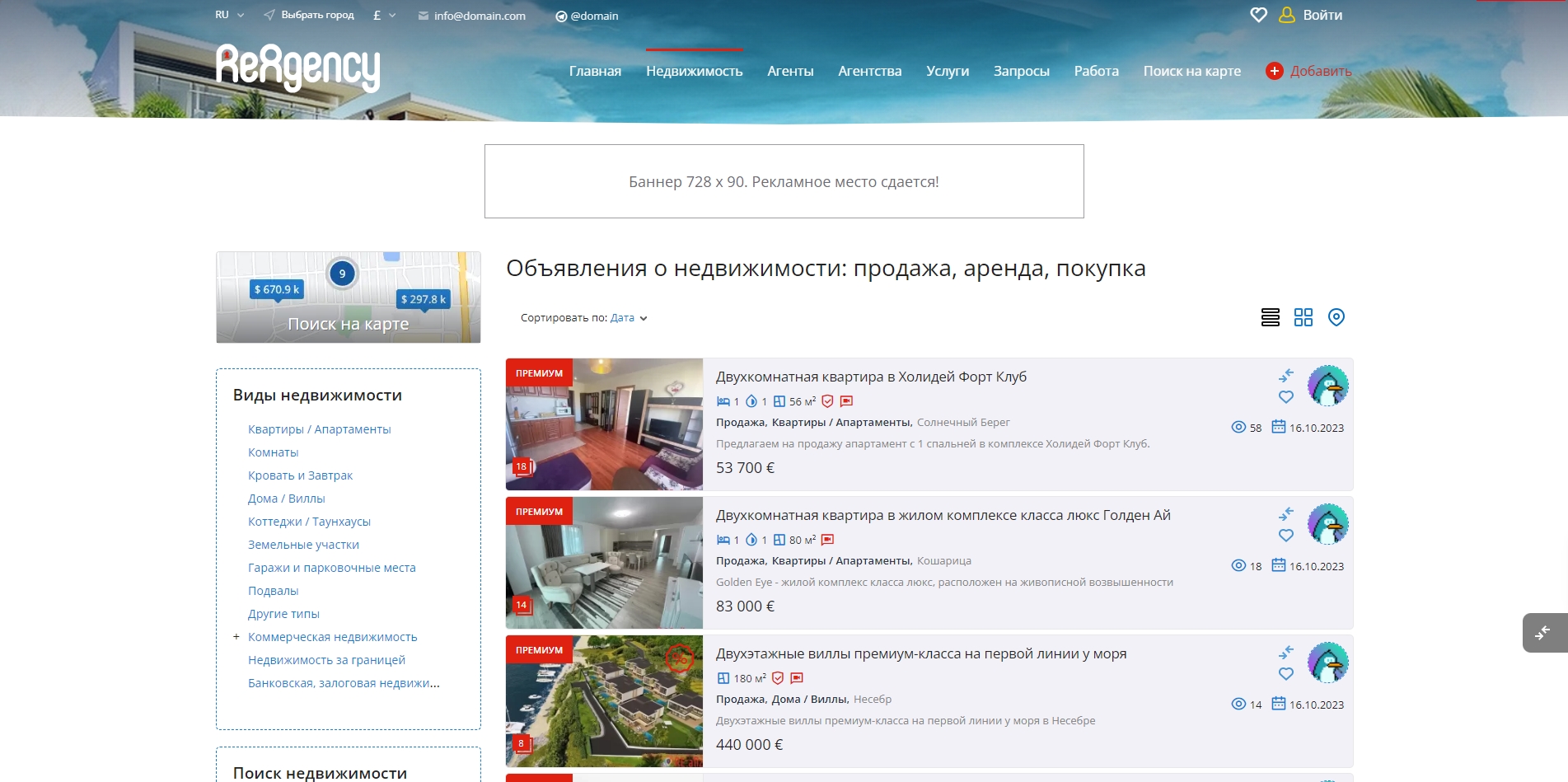
Task: Show listings on map view icon
Action: (x=1336, y=317)
